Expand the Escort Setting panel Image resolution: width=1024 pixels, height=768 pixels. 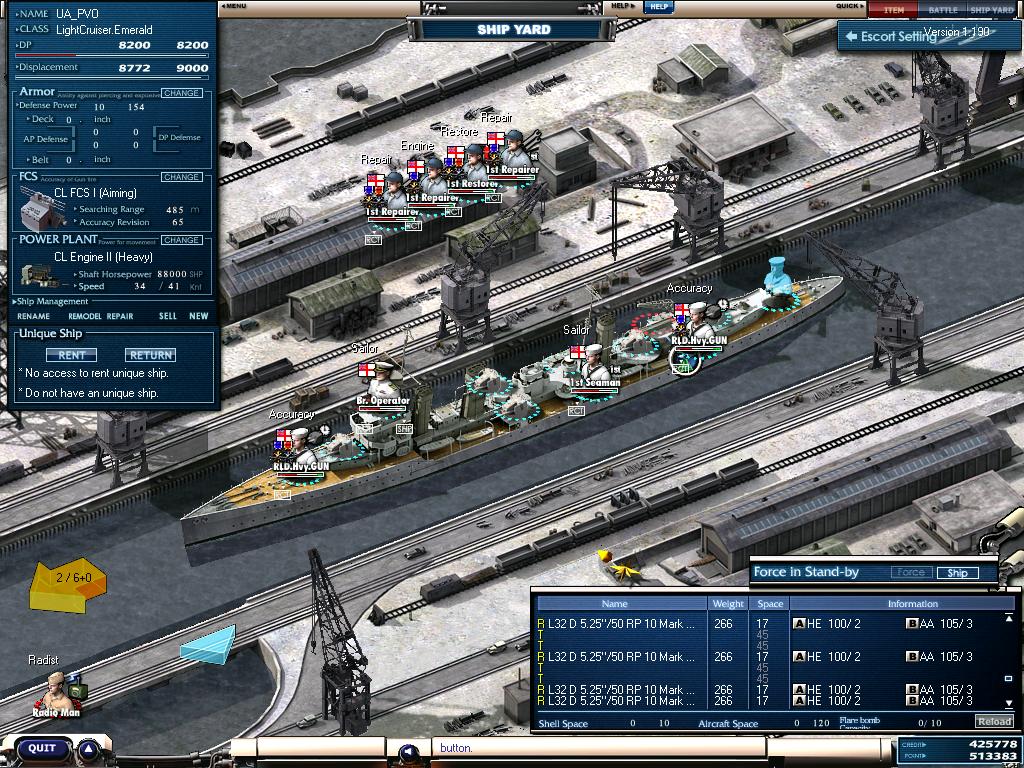coord(890,36)
